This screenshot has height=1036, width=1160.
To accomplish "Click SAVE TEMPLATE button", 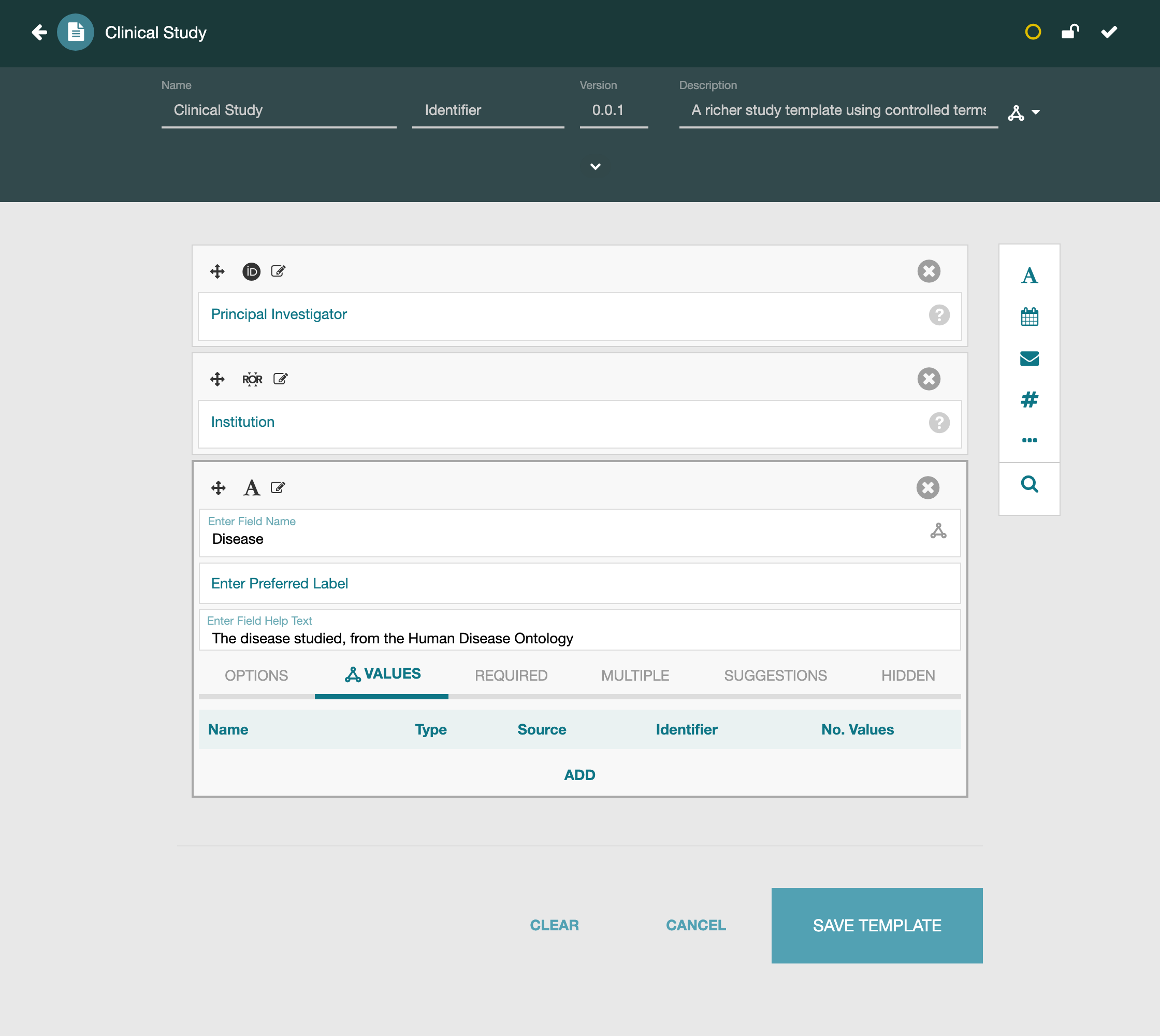I will click(x=877, y=926).
